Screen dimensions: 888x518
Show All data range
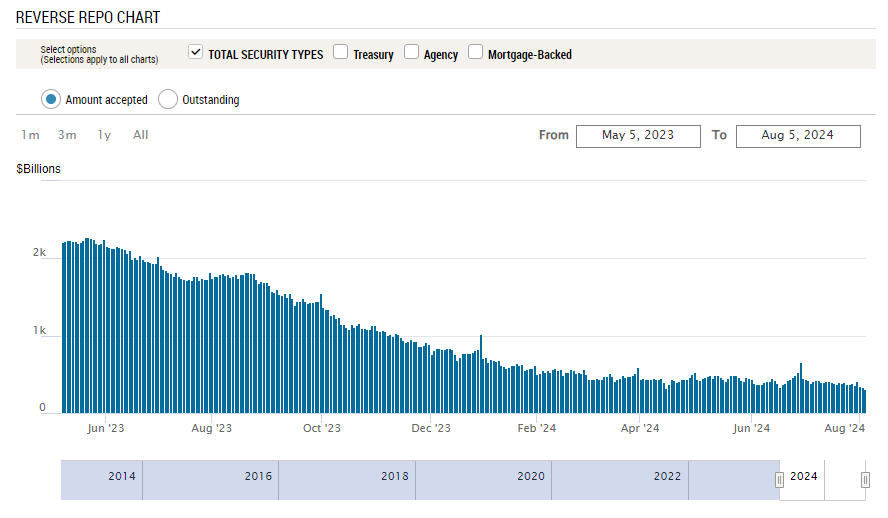point(140,135)
